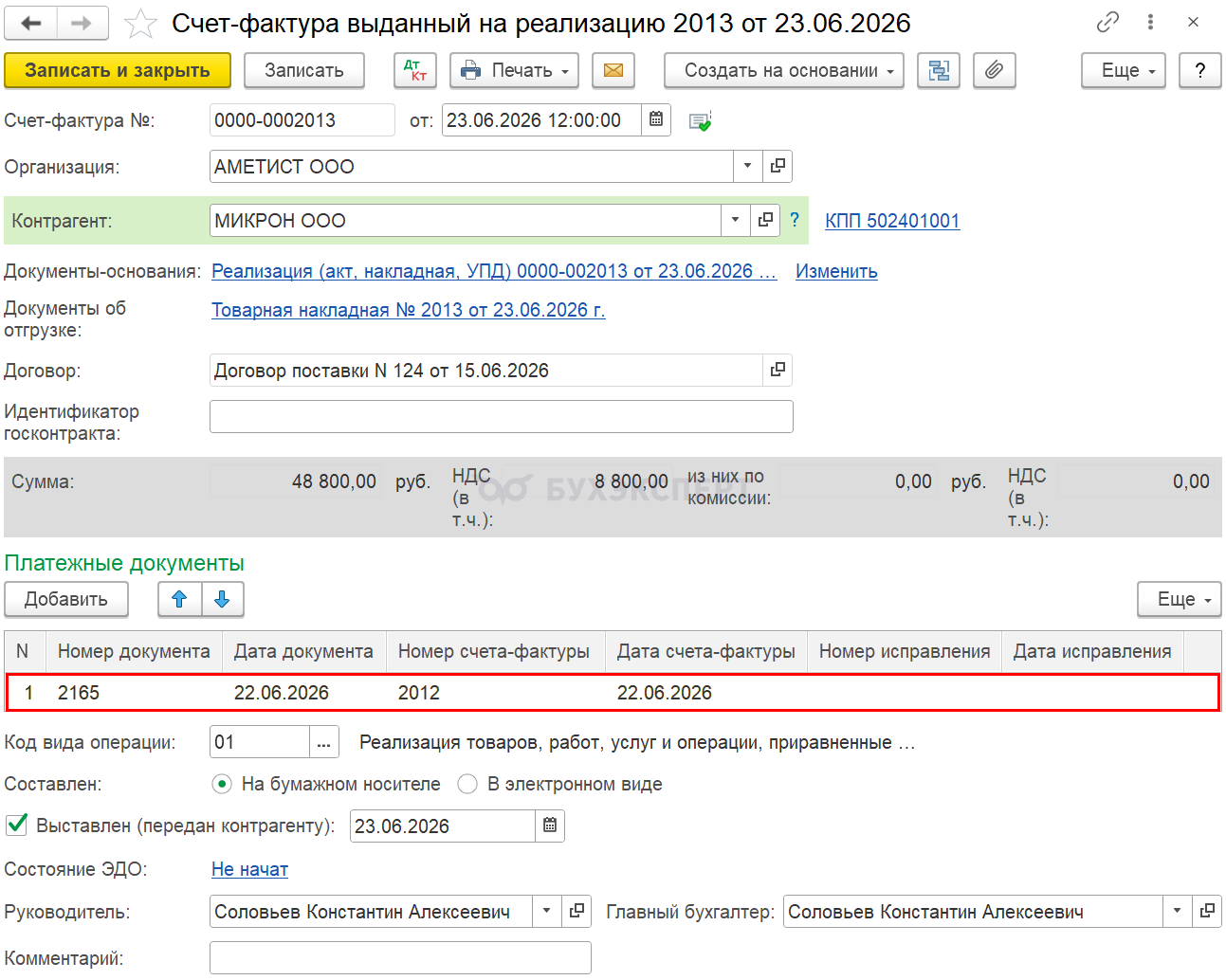Image resolution: width=1226 pixels, height=980 pixels.
Task: Click the envelope email icon
Action: pyautogui.click(x=613, y=70)
